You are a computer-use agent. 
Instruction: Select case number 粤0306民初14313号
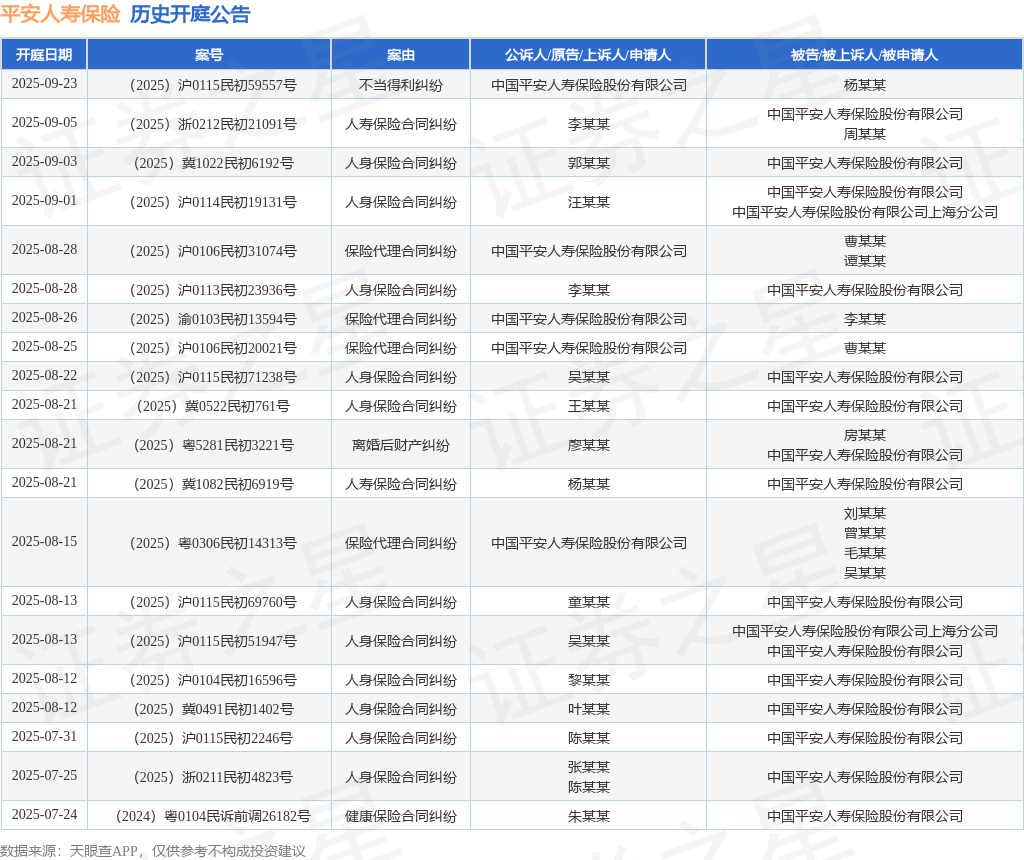[213, 543]
